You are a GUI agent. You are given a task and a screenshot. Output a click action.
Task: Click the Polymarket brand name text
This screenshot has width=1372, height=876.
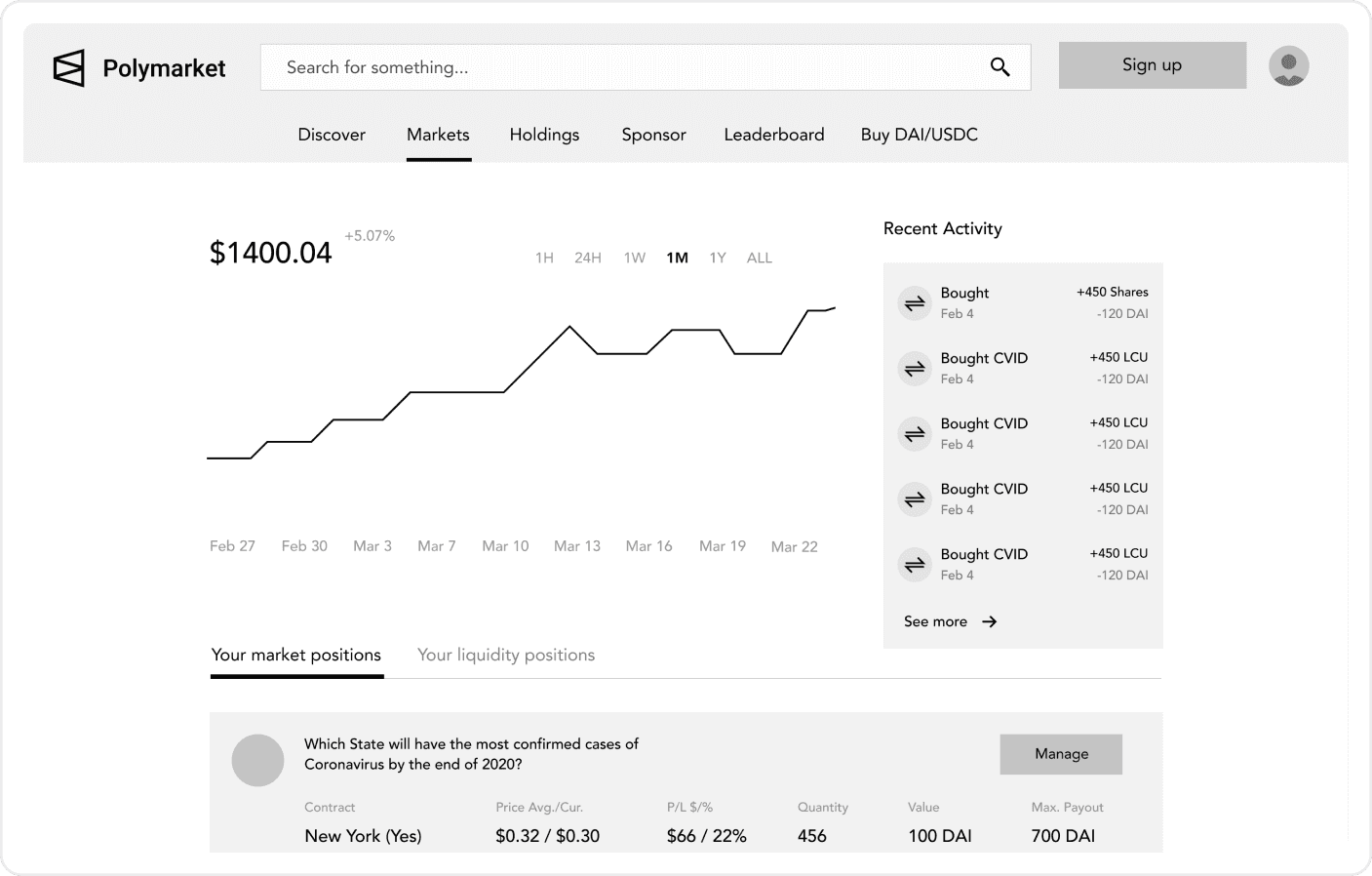click(164, 68)
